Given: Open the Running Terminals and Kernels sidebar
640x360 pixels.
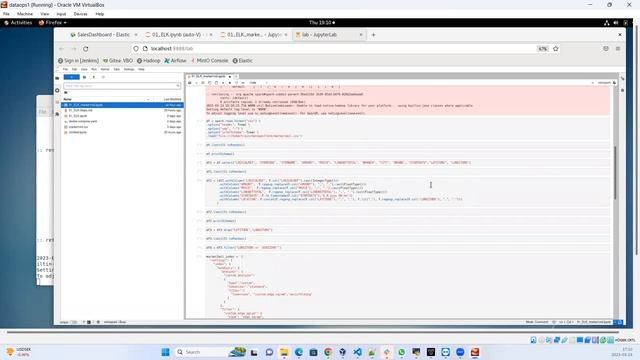Looking at the screenshot, I should [57, 90].
